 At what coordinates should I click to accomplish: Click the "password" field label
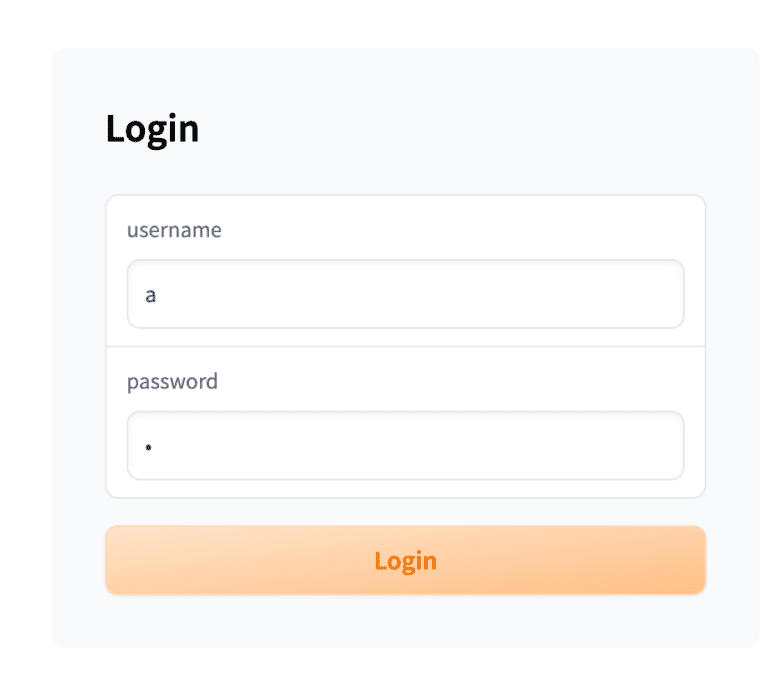point(172,381)
